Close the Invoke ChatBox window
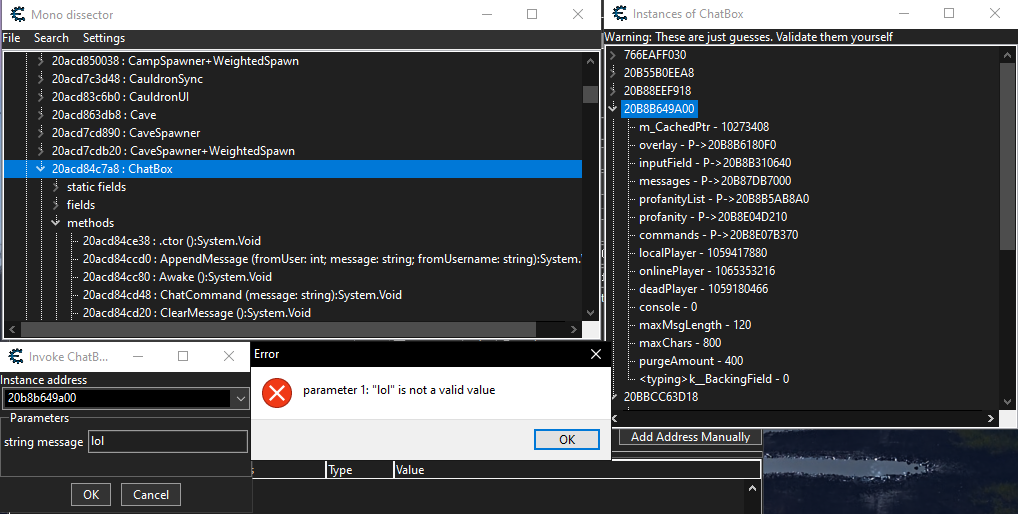The height and width of the screenshot is (514, 1018). 229,356
